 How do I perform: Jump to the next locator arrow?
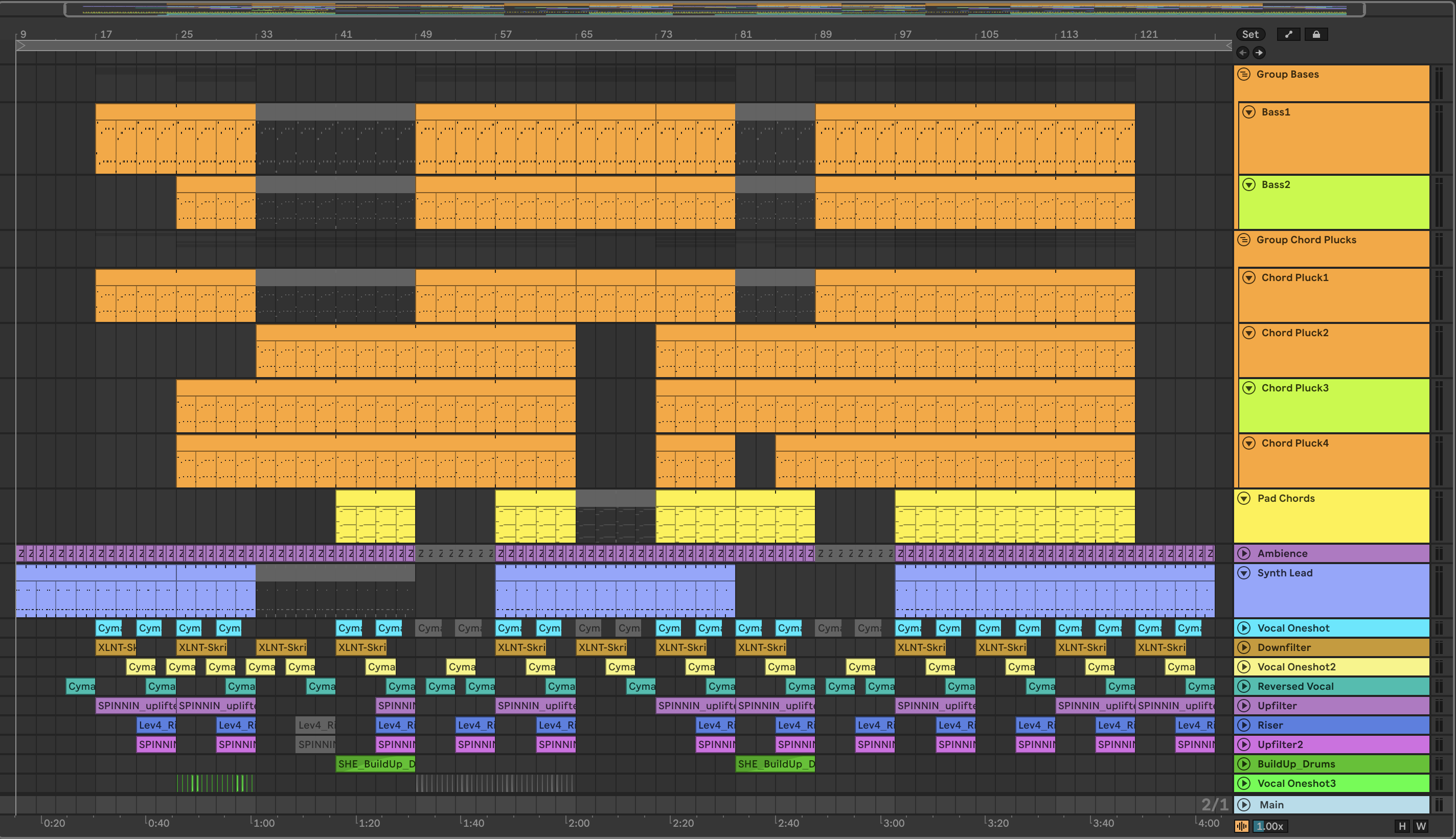point(1259,53)
